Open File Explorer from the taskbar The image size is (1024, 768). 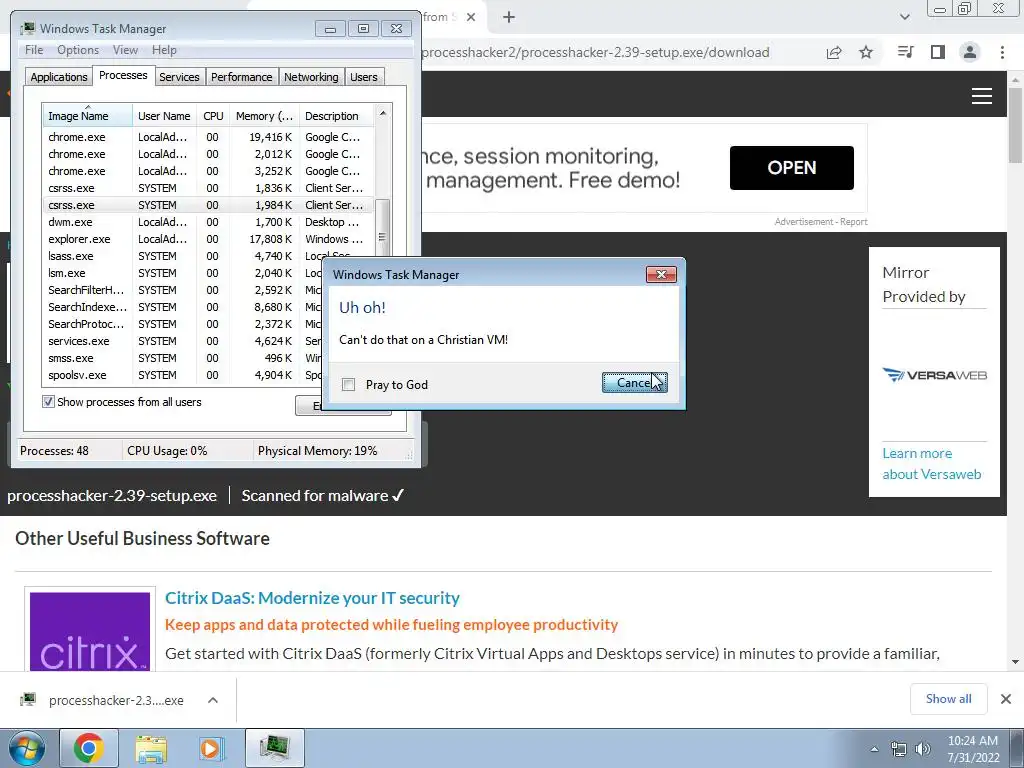coord(151,748)
